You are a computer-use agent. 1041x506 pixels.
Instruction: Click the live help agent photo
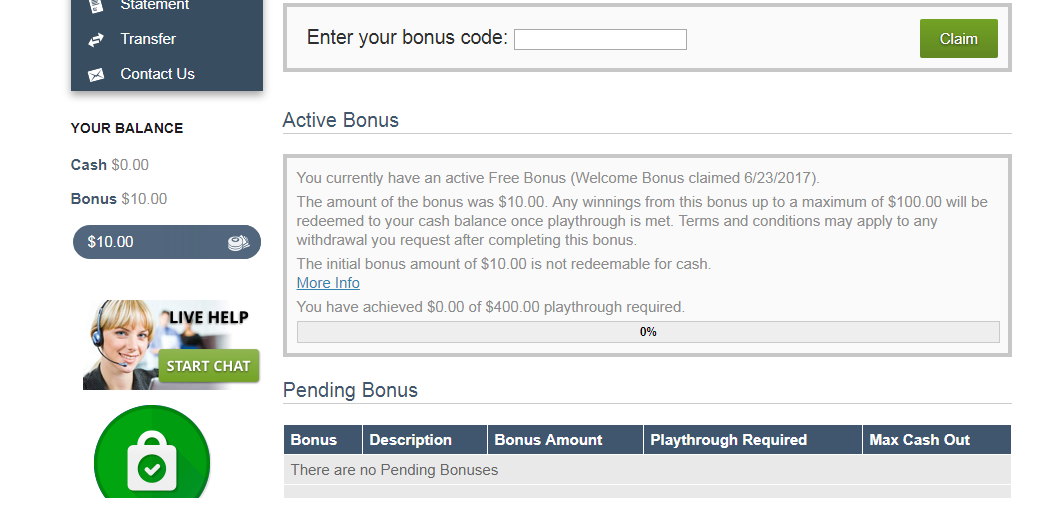pyautogui.click(x=120, y=343)
